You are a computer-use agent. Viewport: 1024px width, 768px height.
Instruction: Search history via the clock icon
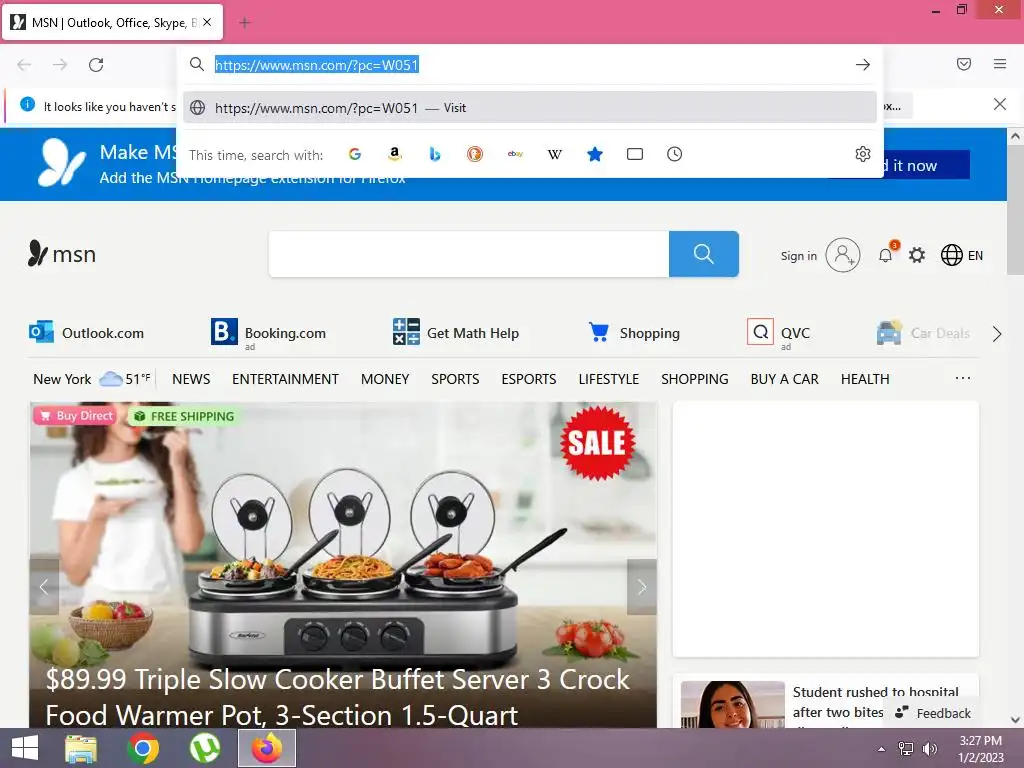click(675, 154)
